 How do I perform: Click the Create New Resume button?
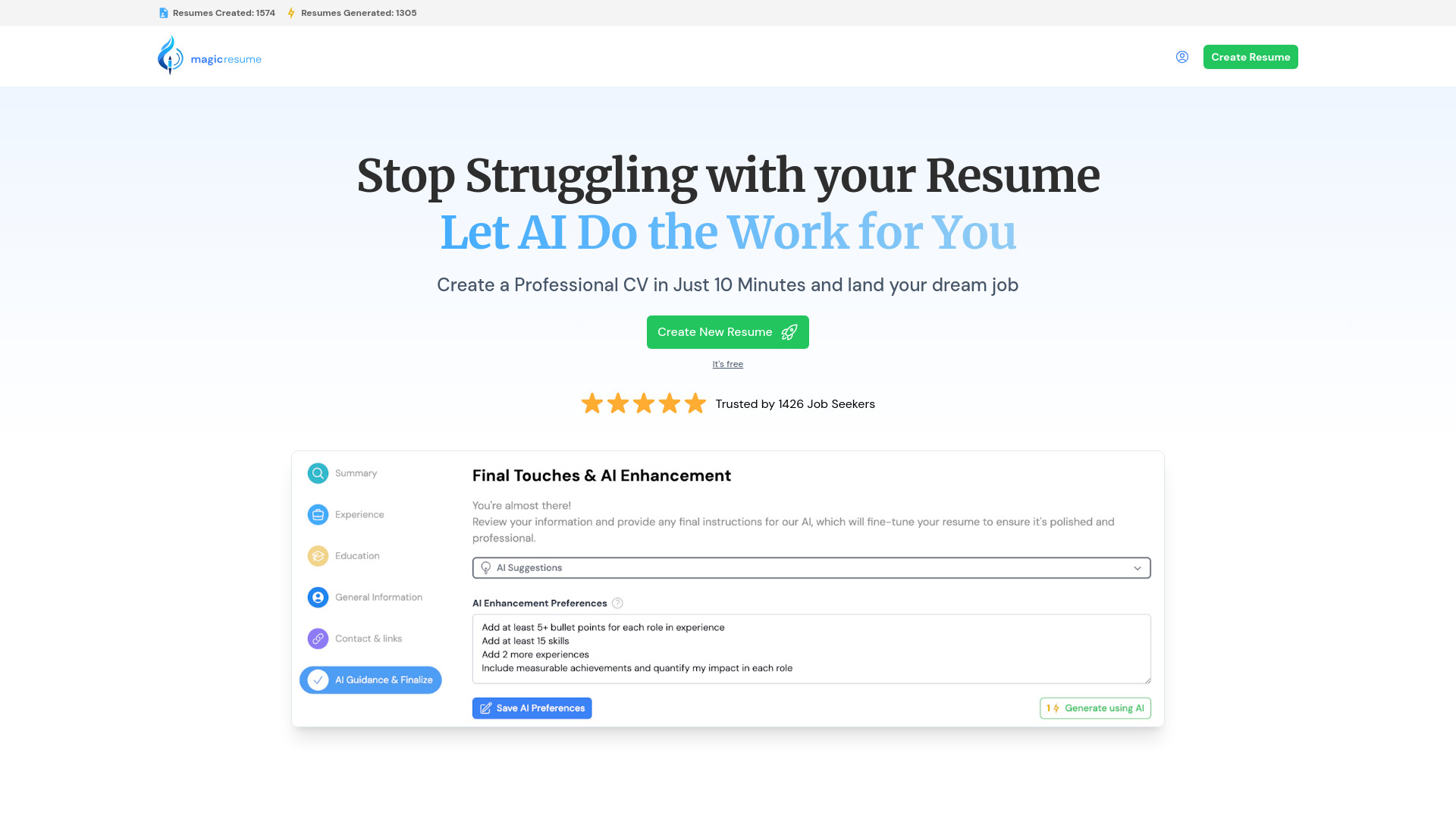[727, 332]
